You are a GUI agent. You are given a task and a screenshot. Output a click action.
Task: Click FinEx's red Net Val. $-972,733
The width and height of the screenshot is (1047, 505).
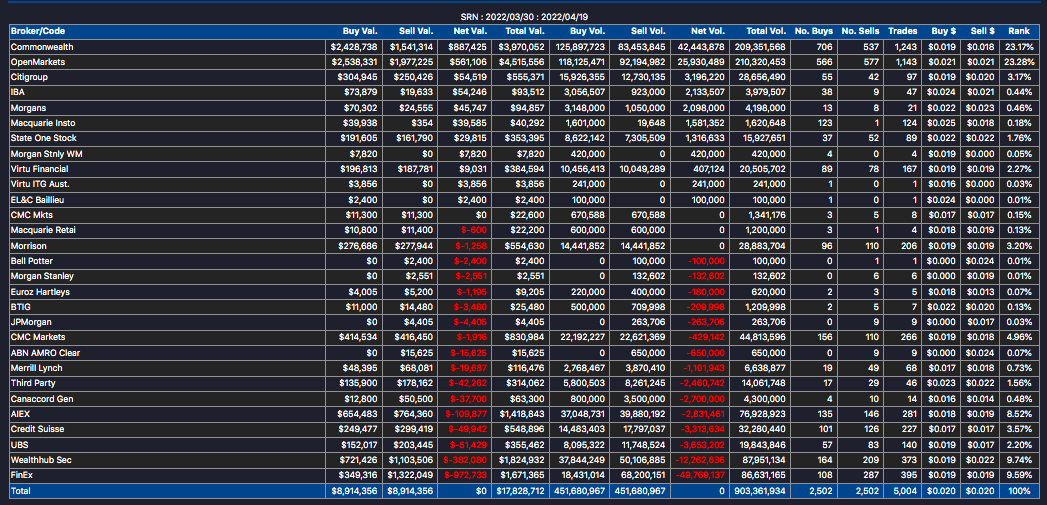coord(467,475)
